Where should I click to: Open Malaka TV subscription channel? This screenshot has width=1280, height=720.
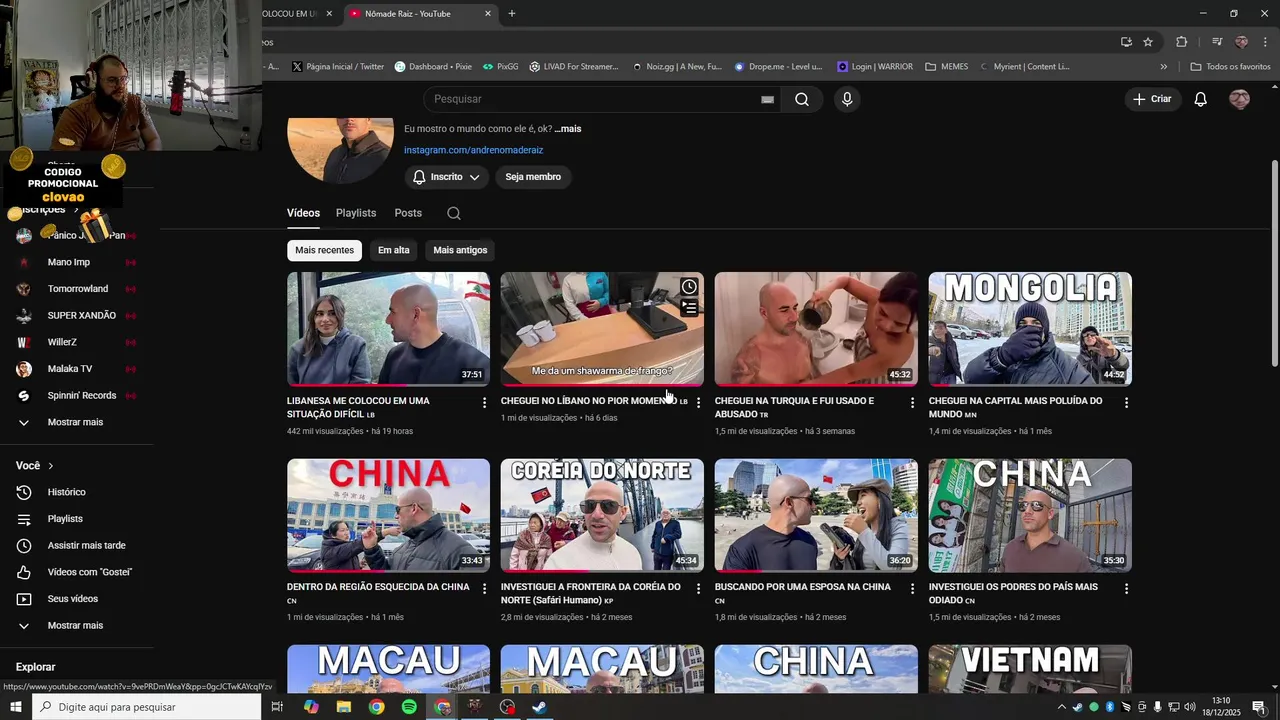pos(70,369)
